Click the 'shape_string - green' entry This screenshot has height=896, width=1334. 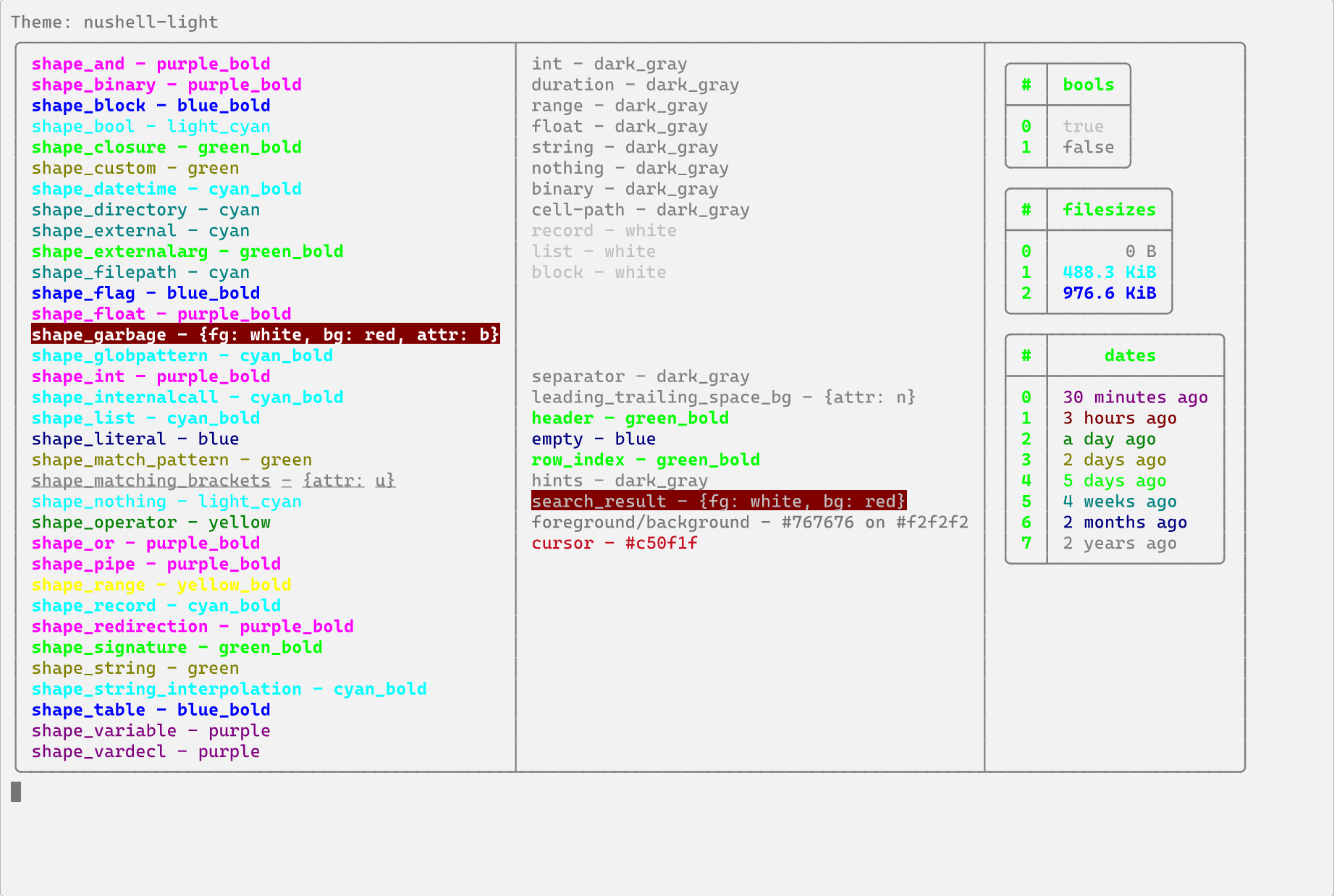coord(135,669)
